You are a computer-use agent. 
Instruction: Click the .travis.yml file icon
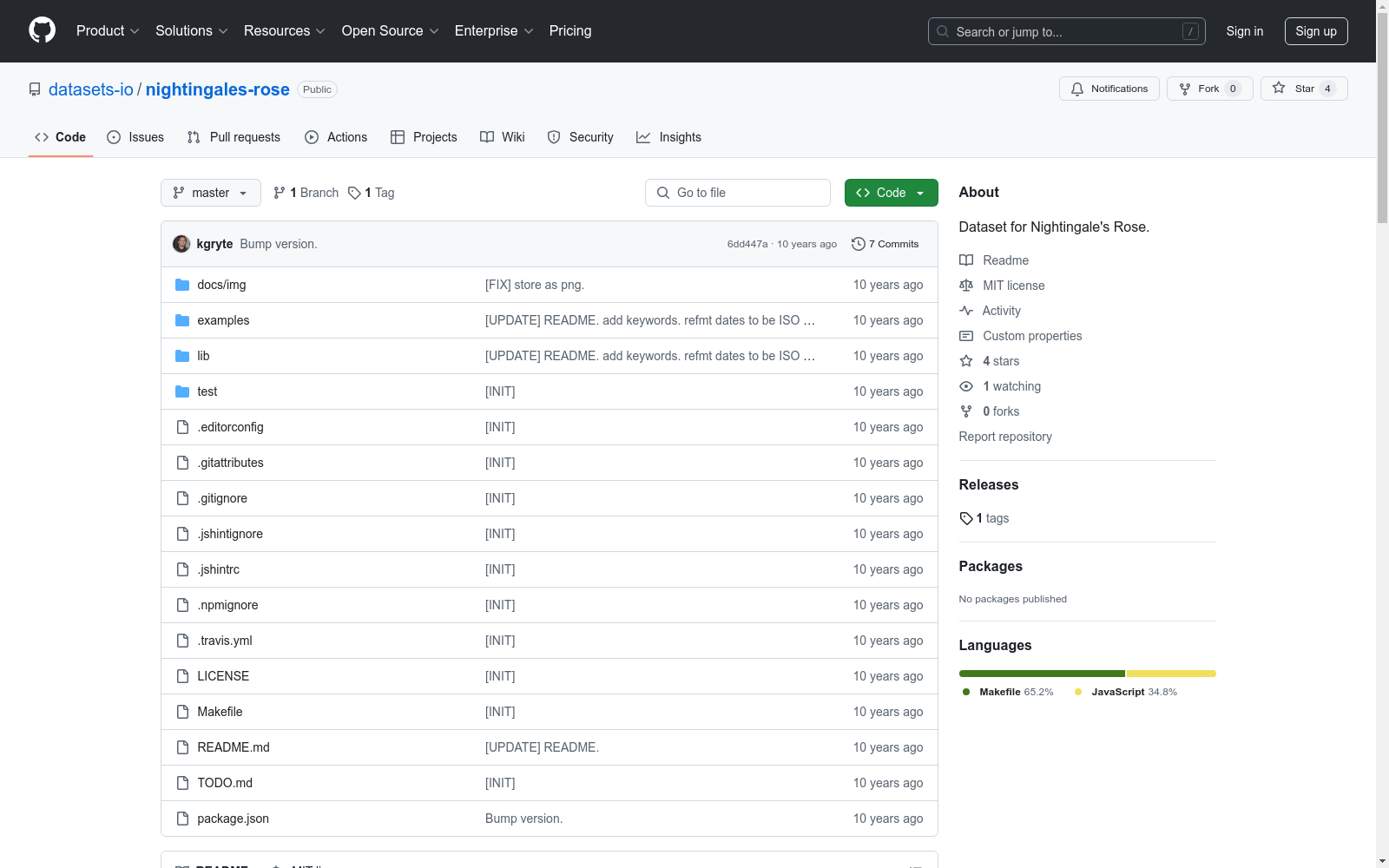click(182, 641)
